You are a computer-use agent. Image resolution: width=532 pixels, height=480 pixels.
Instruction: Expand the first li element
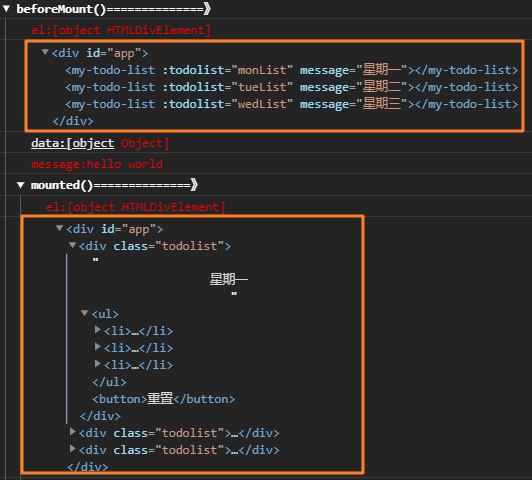pos(98,329)
